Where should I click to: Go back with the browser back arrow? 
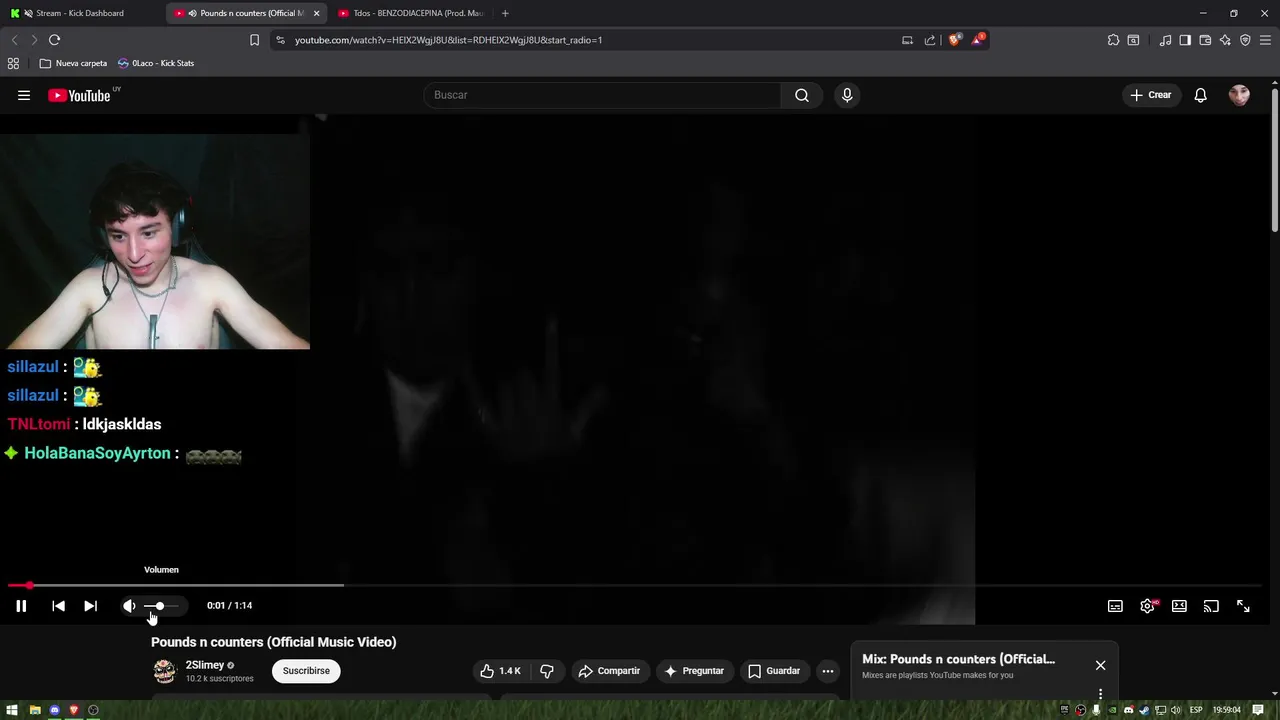[x=14, y=40]
